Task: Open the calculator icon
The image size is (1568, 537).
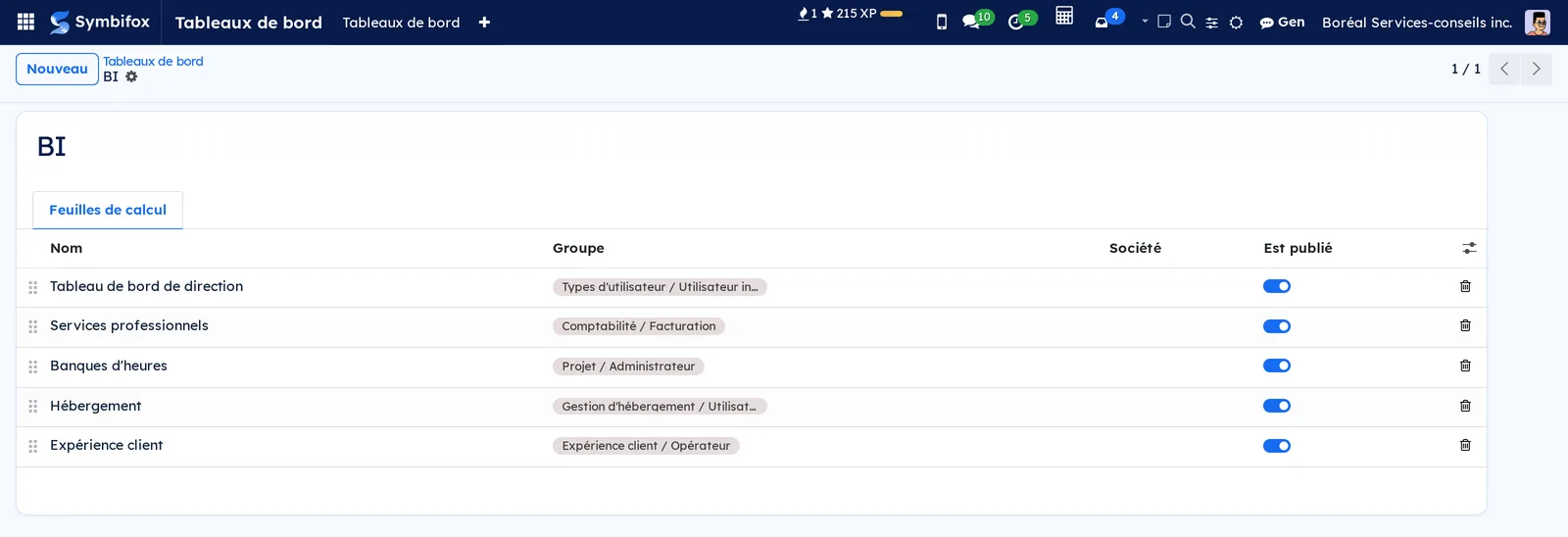Action: (1064, 16)
